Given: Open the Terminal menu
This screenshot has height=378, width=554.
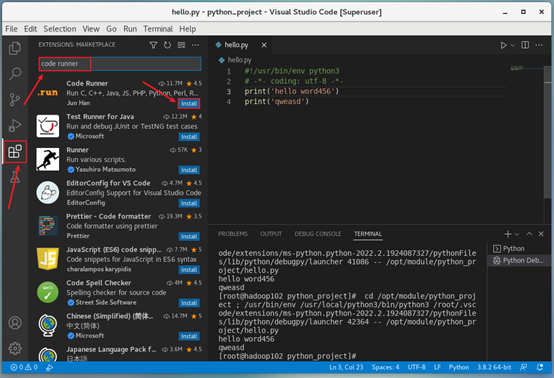Looking at the screenshot, I should tap(158, 29).
